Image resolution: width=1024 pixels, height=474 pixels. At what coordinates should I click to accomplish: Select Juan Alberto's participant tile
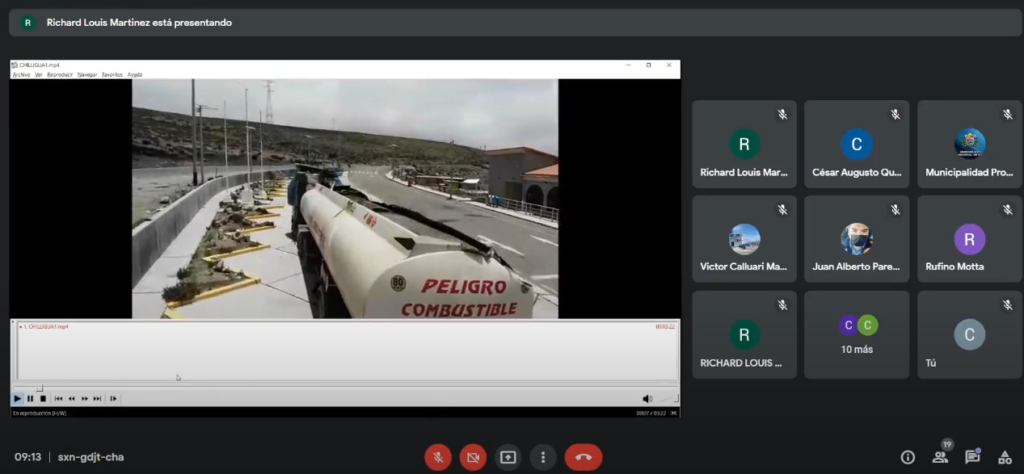pos(857,239)
